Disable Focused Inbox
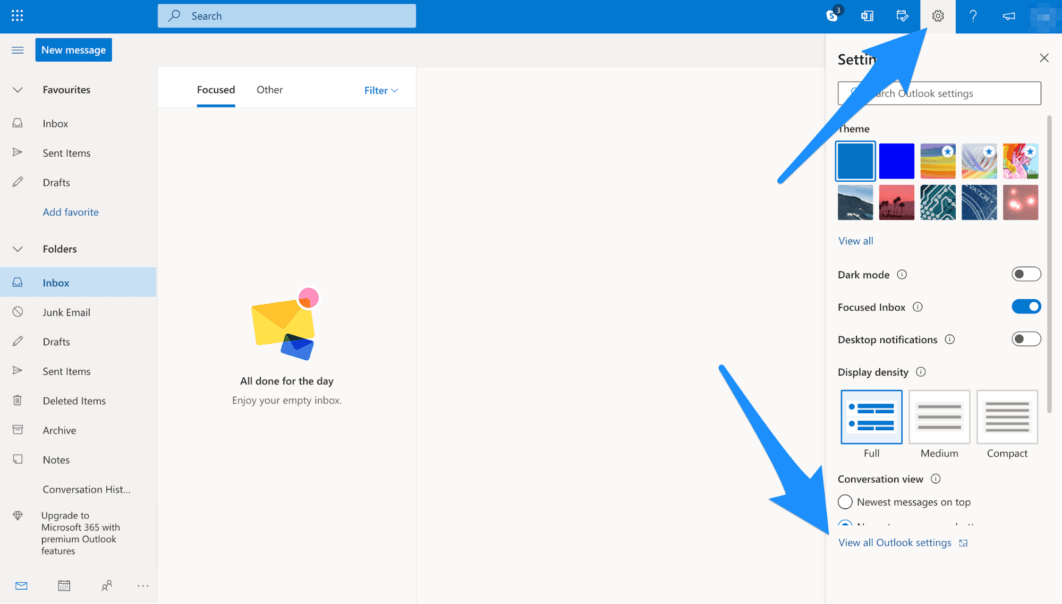Viewport: 1062px width, 604px height. pyautogui.click(x=1026, y=306)
